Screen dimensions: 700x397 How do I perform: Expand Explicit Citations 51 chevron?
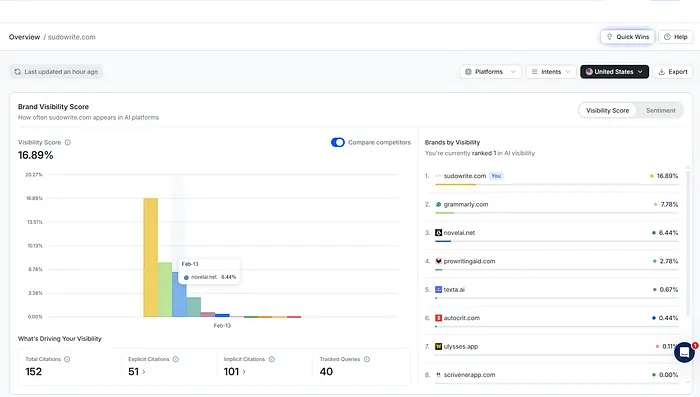[144, 372]
